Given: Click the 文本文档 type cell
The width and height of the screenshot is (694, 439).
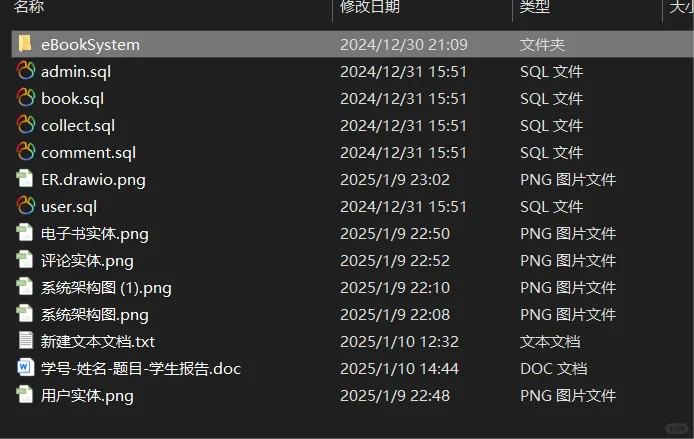Looking at the screenshot, I should (550, 342).
